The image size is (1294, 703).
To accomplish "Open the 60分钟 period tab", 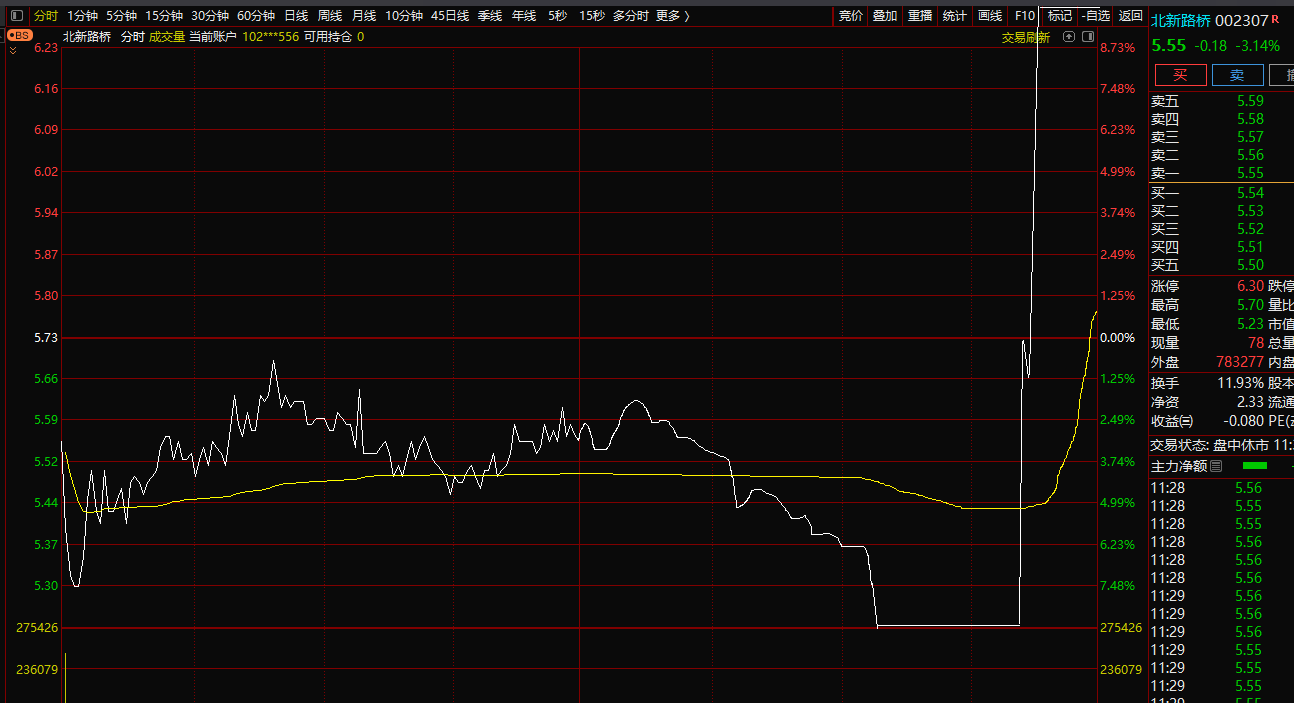I will tap(256, 16).
